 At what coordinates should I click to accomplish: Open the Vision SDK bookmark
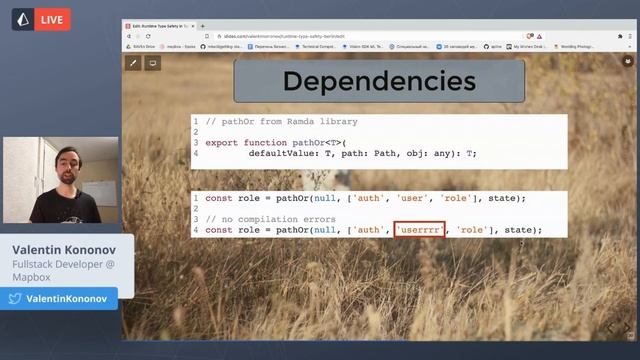pos(362,47)
